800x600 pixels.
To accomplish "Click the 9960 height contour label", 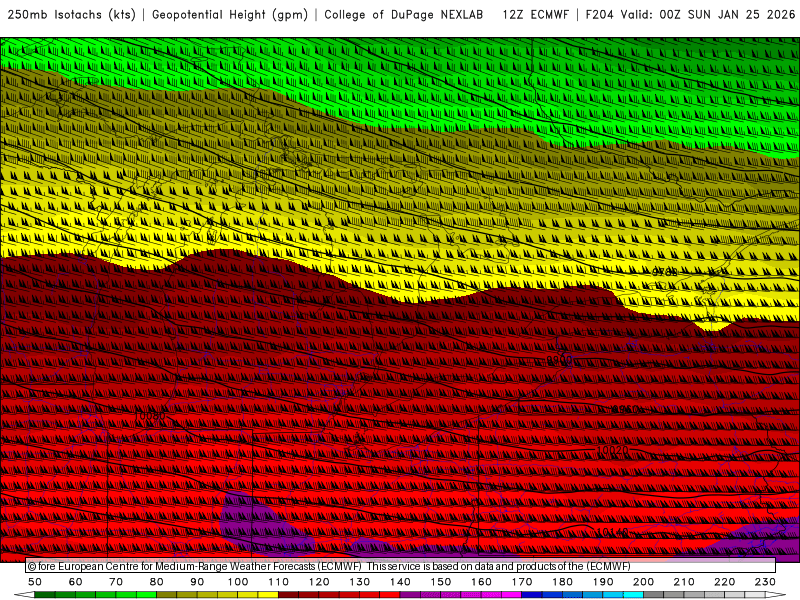I will (626, 409).
